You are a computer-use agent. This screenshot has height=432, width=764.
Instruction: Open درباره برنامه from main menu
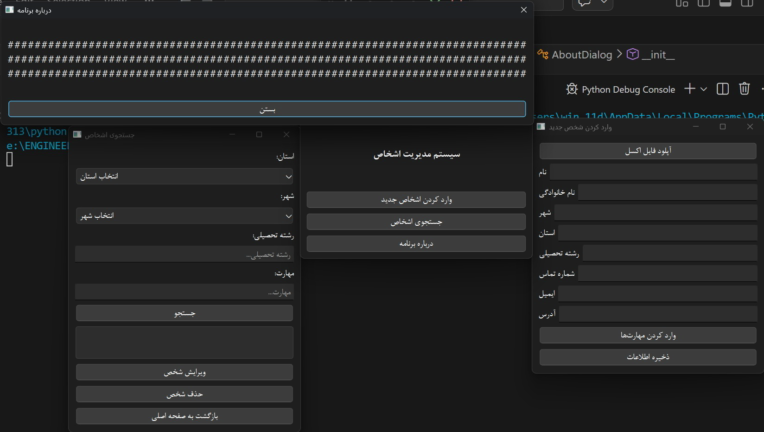(x=416, y=244)
